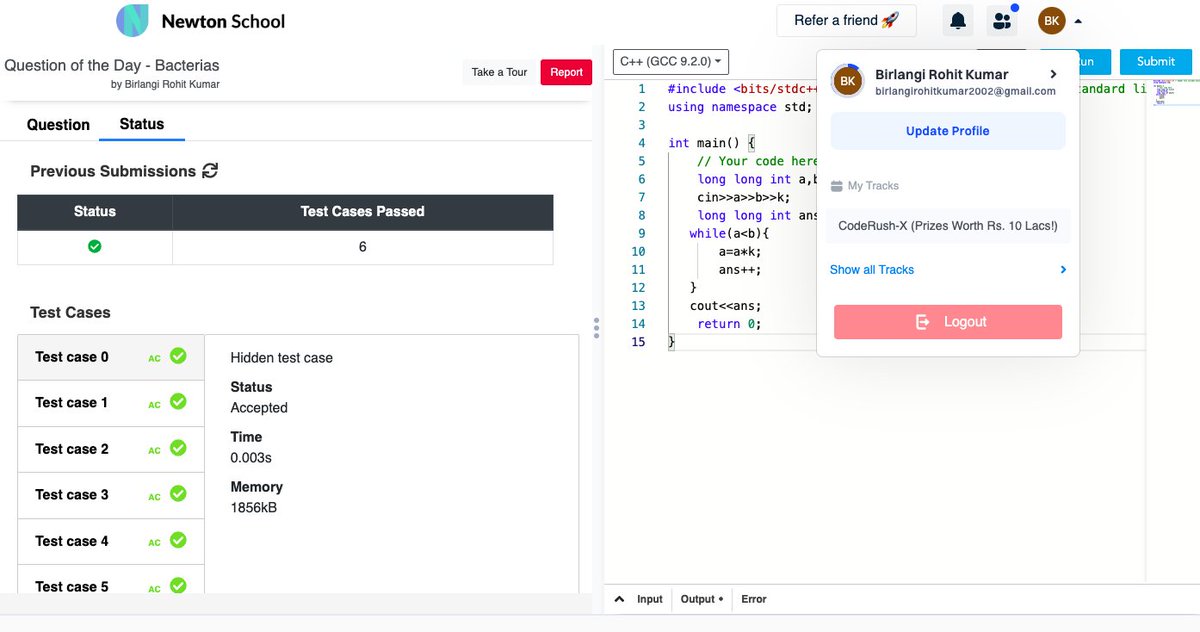Click line number 15 in editor
This screenshot has width=1200, height=632.
tap(637, 342)
